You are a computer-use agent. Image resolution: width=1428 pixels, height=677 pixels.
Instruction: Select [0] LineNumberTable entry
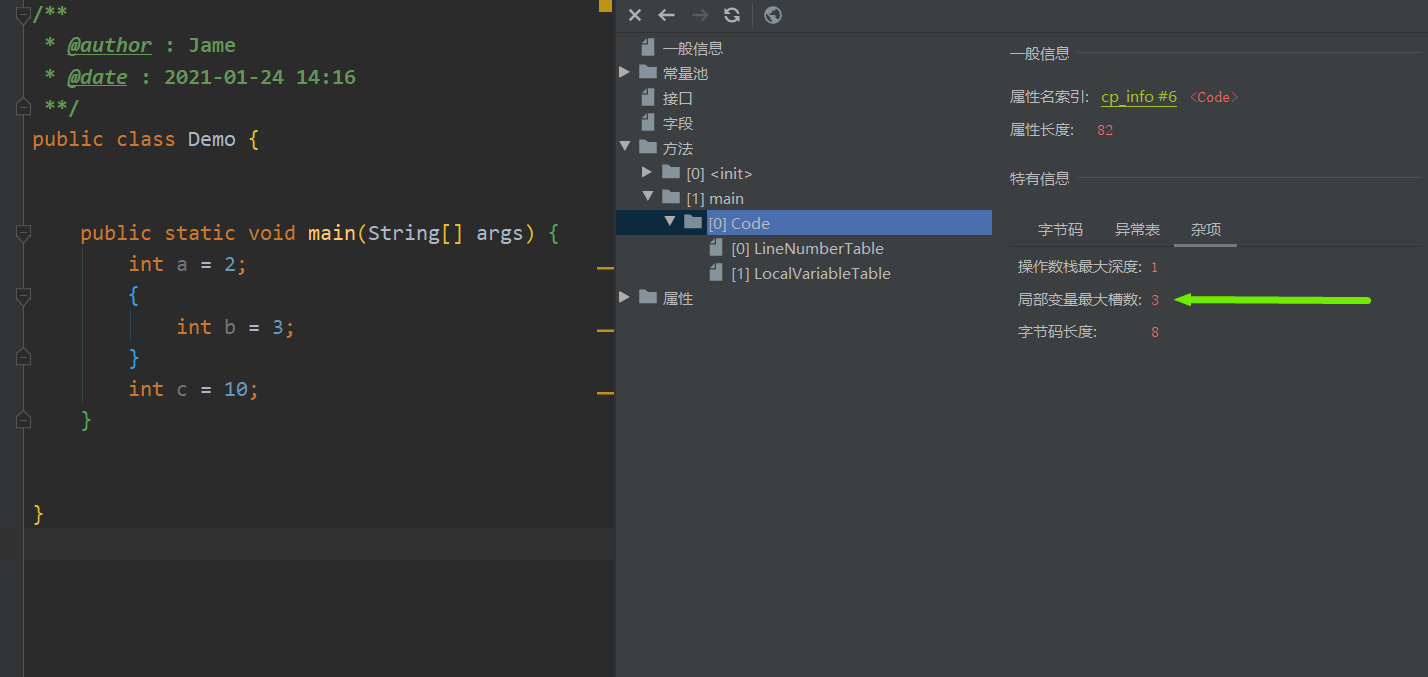pyautogui.click(x=807, y=248)
